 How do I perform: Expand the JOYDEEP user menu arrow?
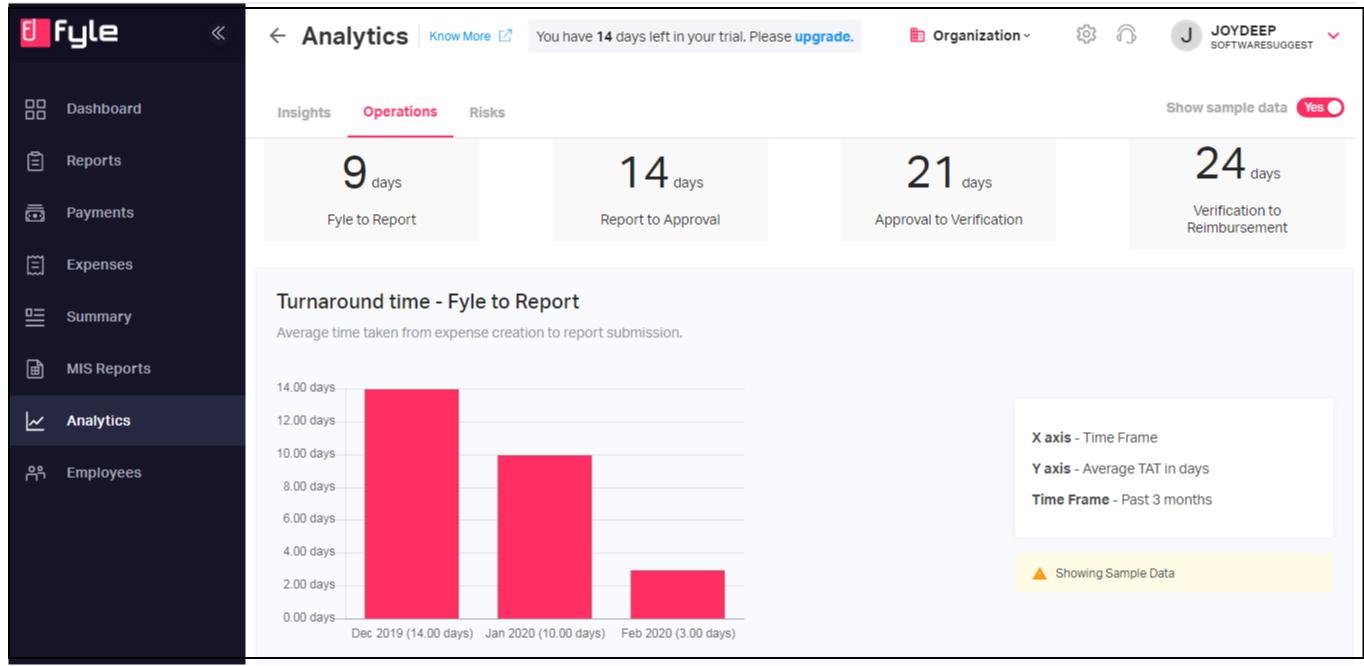pos(1333,36)
